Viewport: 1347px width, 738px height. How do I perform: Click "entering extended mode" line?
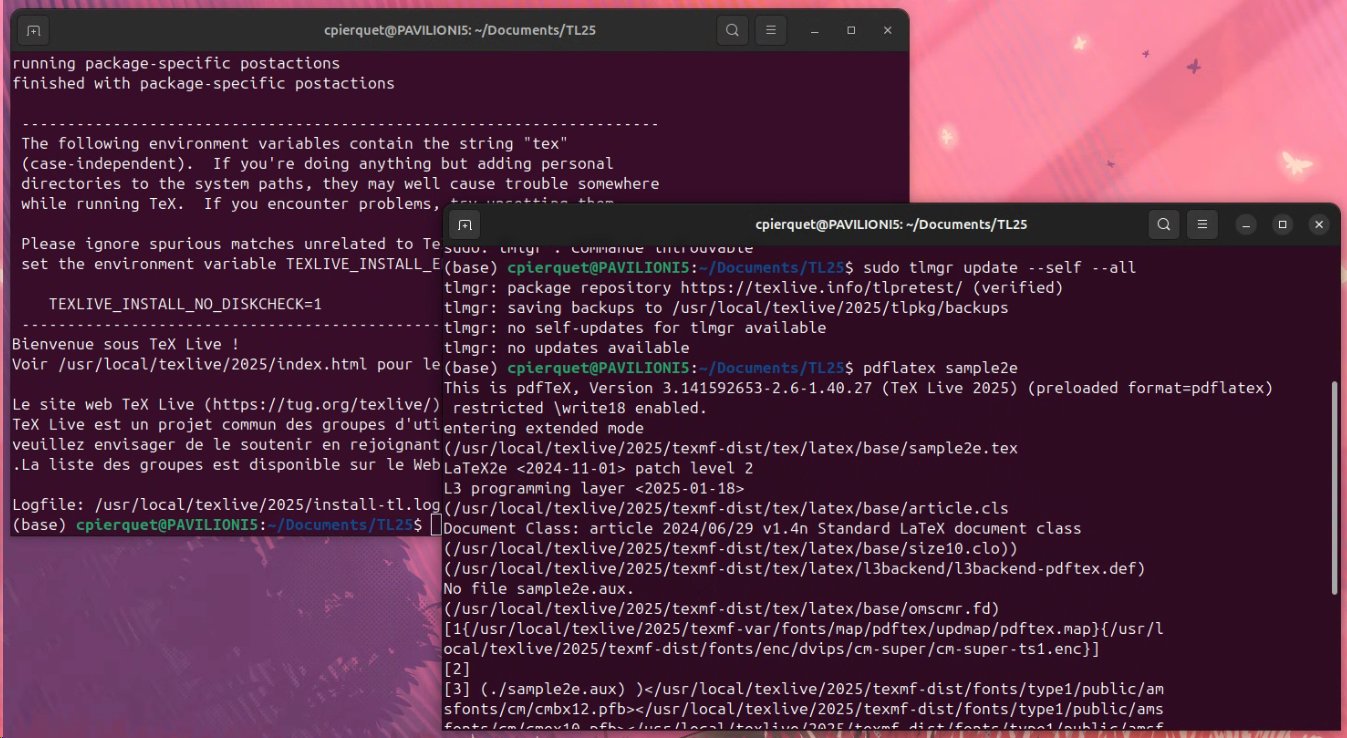pyautogui.click(x=544, y=428)
